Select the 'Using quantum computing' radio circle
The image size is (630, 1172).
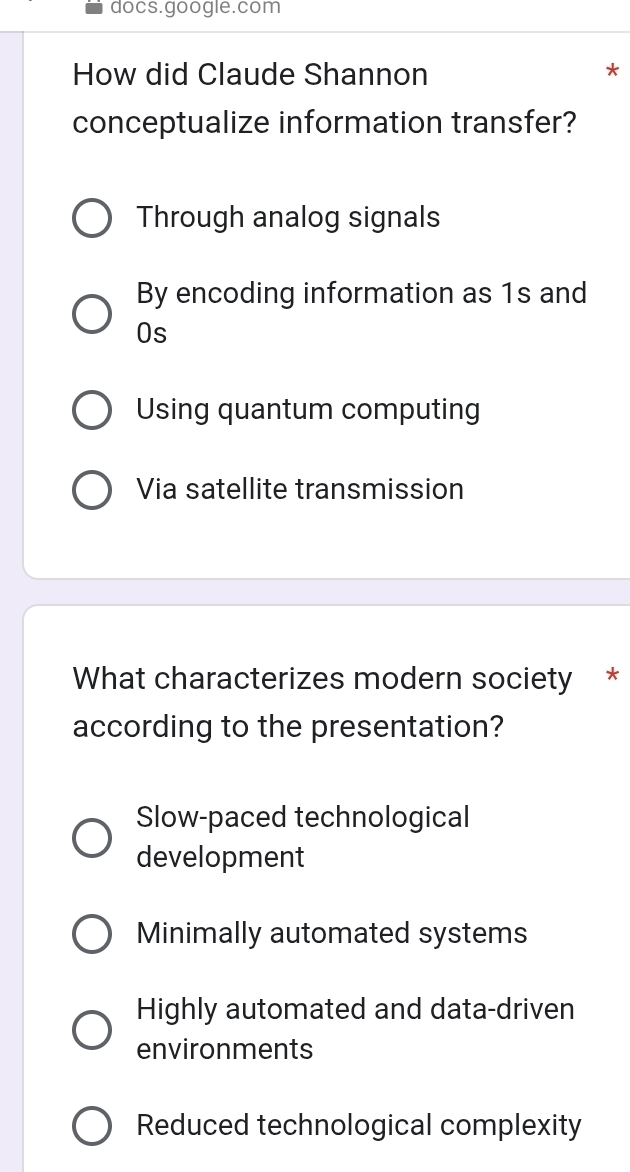point(92,410)
